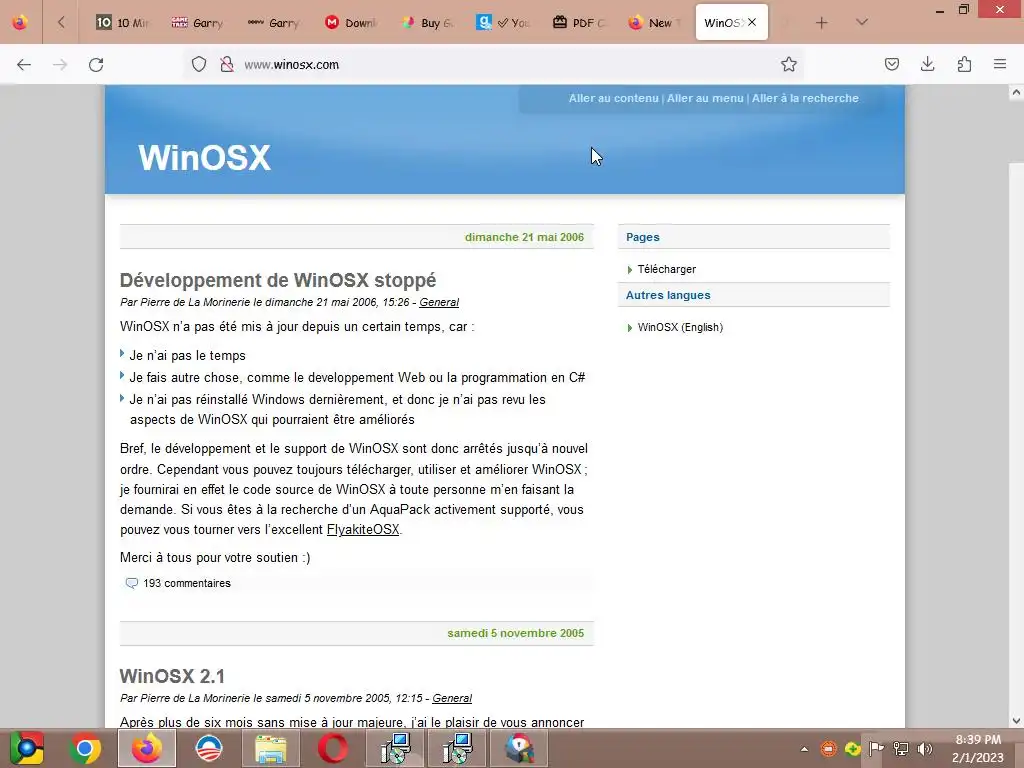This screenshot has height=768, width=1024.
Task: Close the WinOSX tab
Action: [x=752, y=22]
